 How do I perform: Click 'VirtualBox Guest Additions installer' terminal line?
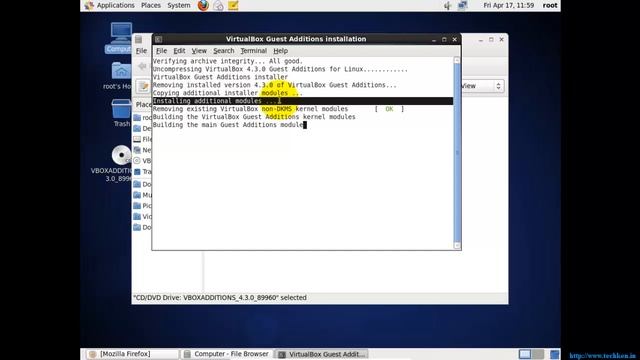[x=220, y=77]
